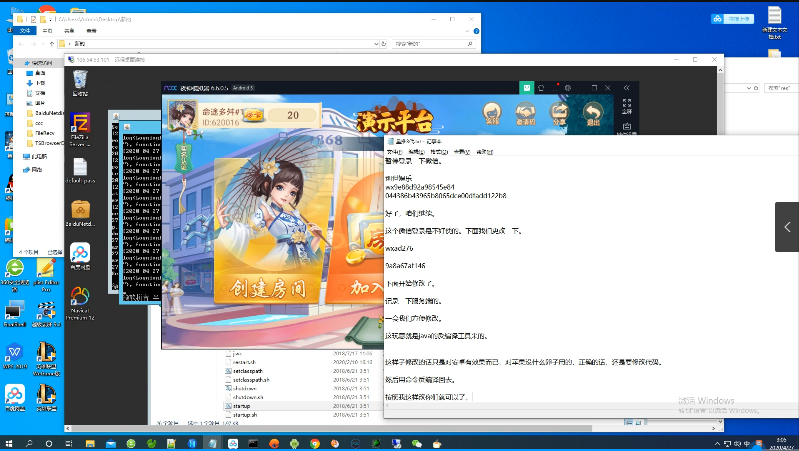Screen dimensions: 799x451
Task: Open WPS 2019 desktop icon
Action: tap(15, 356)
